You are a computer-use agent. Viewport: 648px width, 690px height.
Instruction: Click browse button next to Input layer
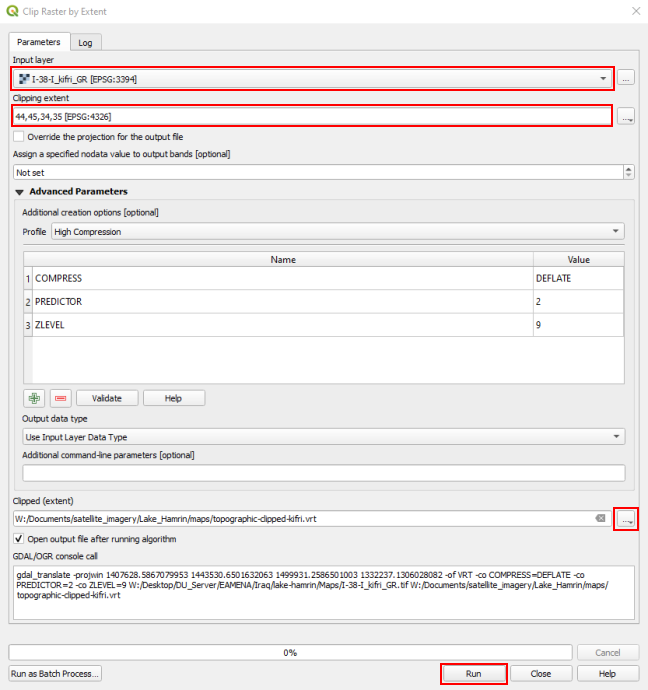[626, 77]
